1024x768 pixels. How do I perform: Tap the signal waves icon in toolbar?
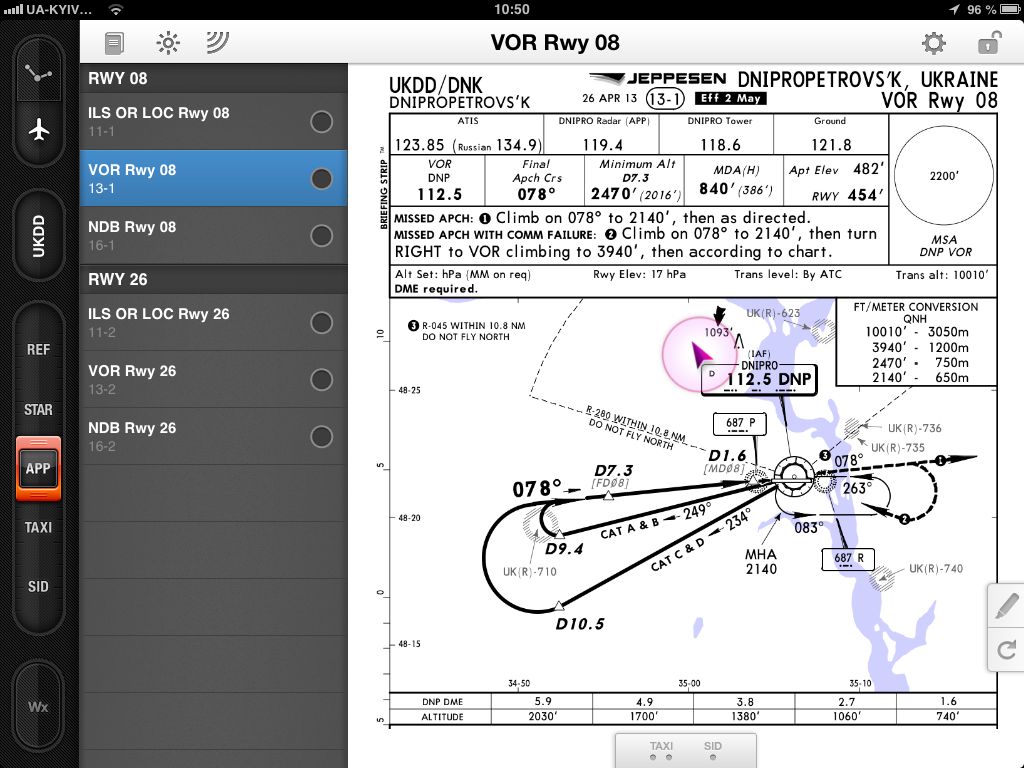[x=217, y=43]
